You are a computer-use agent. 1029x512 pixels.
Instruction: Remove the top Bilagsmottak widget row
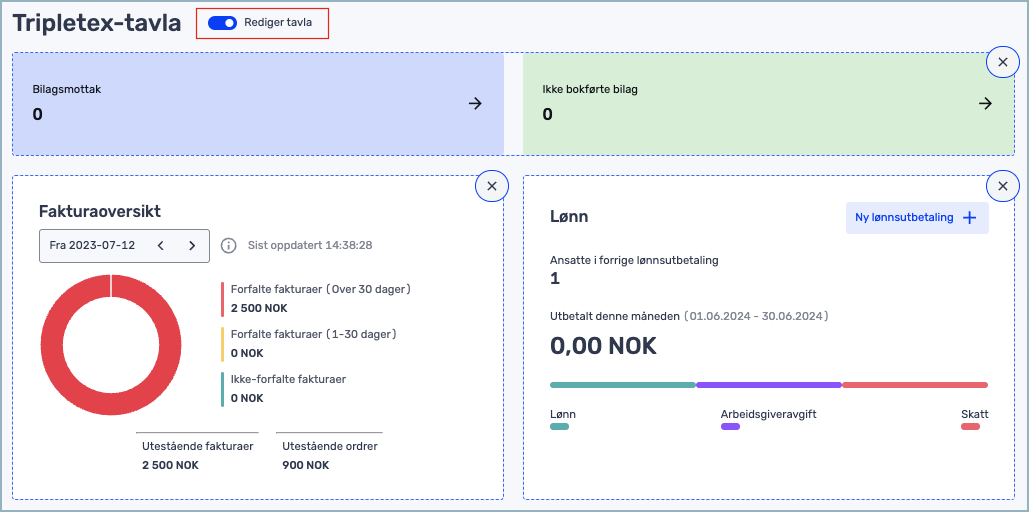coord(1003,62)
